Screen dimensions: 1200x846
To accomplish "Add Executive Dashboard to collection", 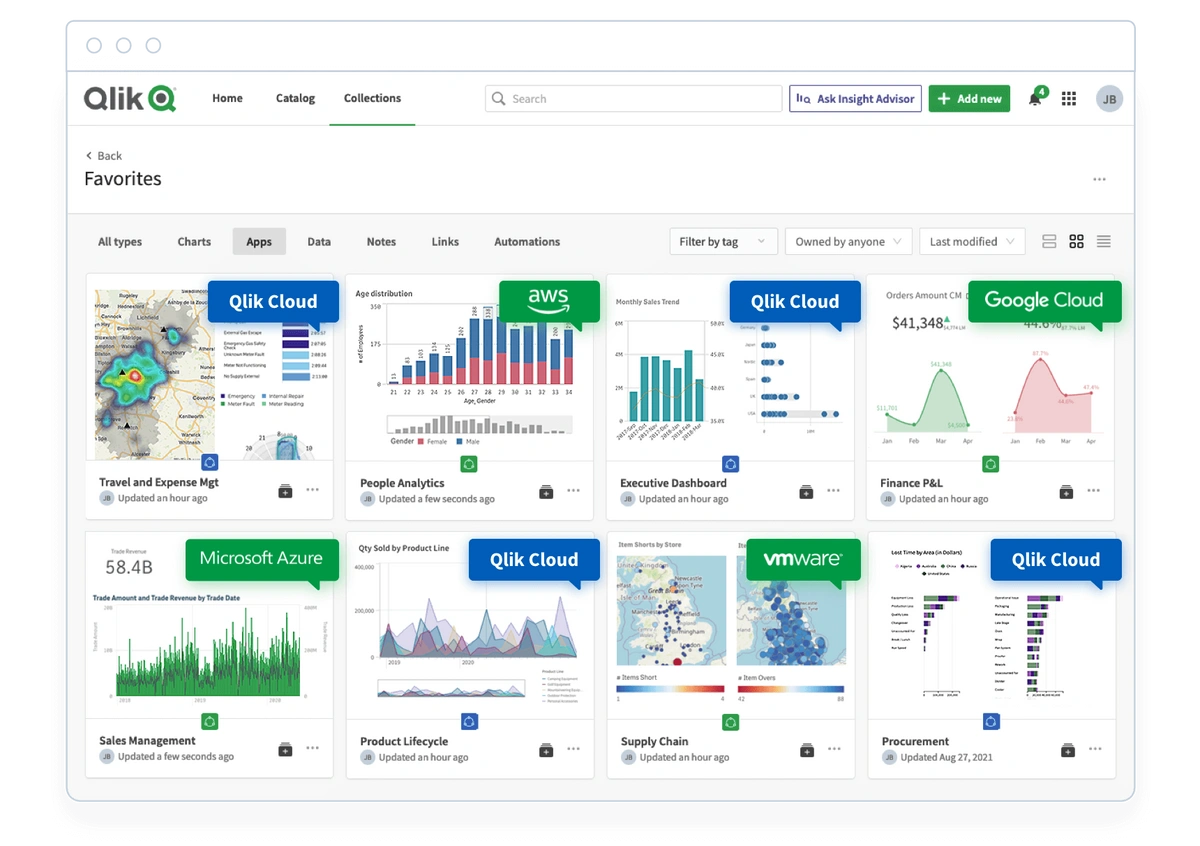I will pyautogui.click(x=806, y=491).
